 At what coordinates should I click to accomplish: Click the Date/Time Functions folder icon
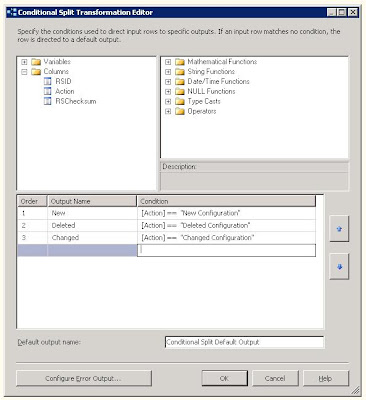[180, 82]
